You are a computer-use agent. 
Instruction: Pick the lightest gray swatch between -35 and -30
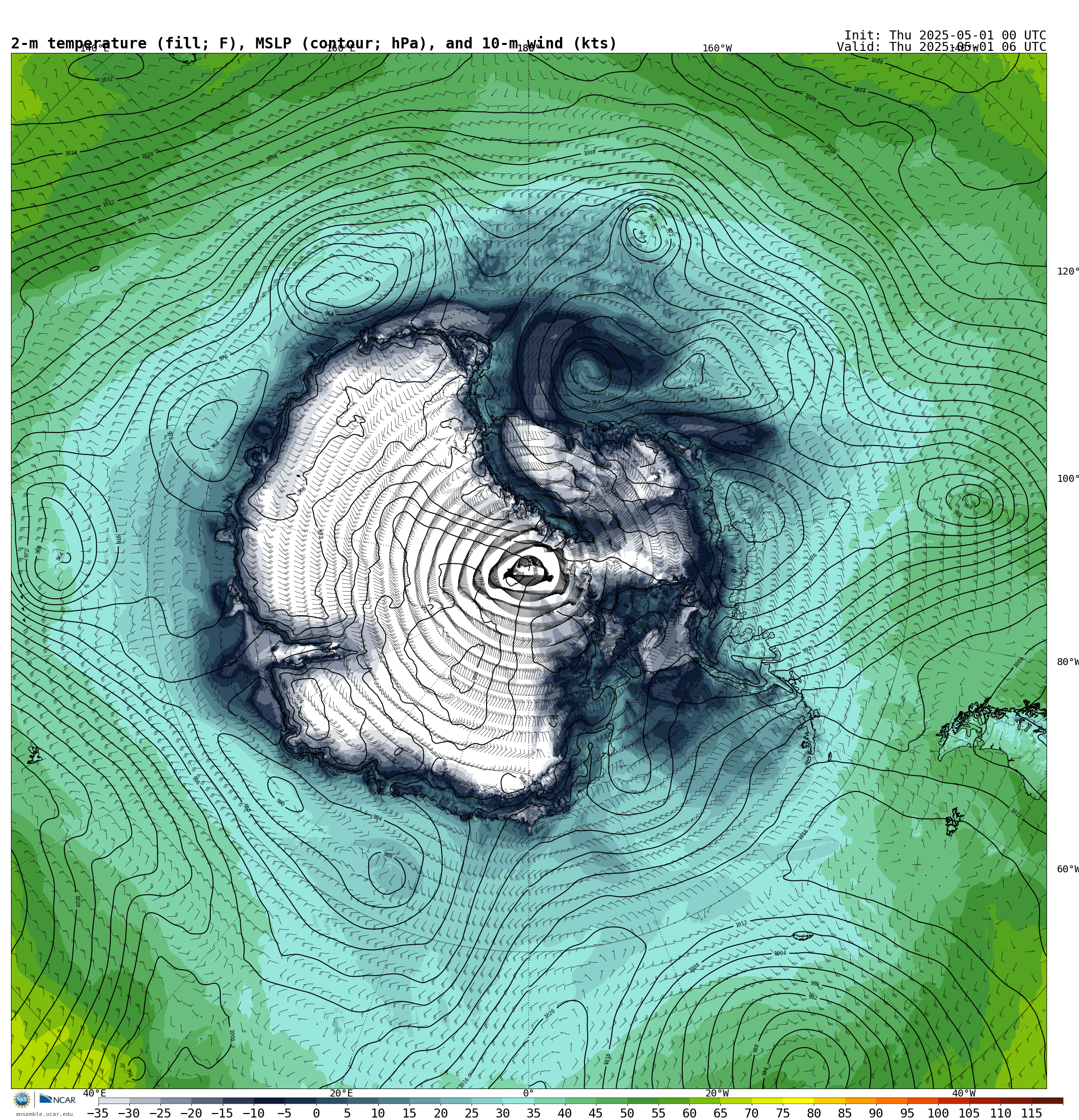[114, 1101]
